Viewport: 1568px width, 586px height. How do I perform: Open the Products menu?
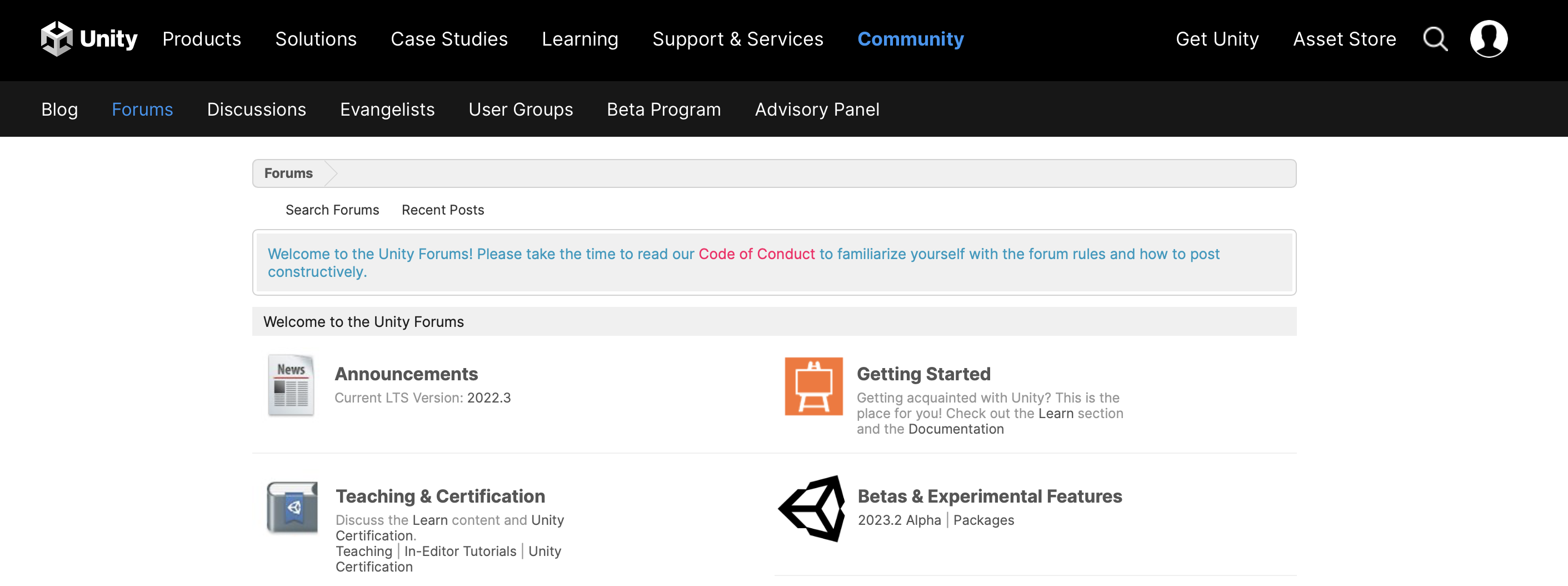coord(202,39)
